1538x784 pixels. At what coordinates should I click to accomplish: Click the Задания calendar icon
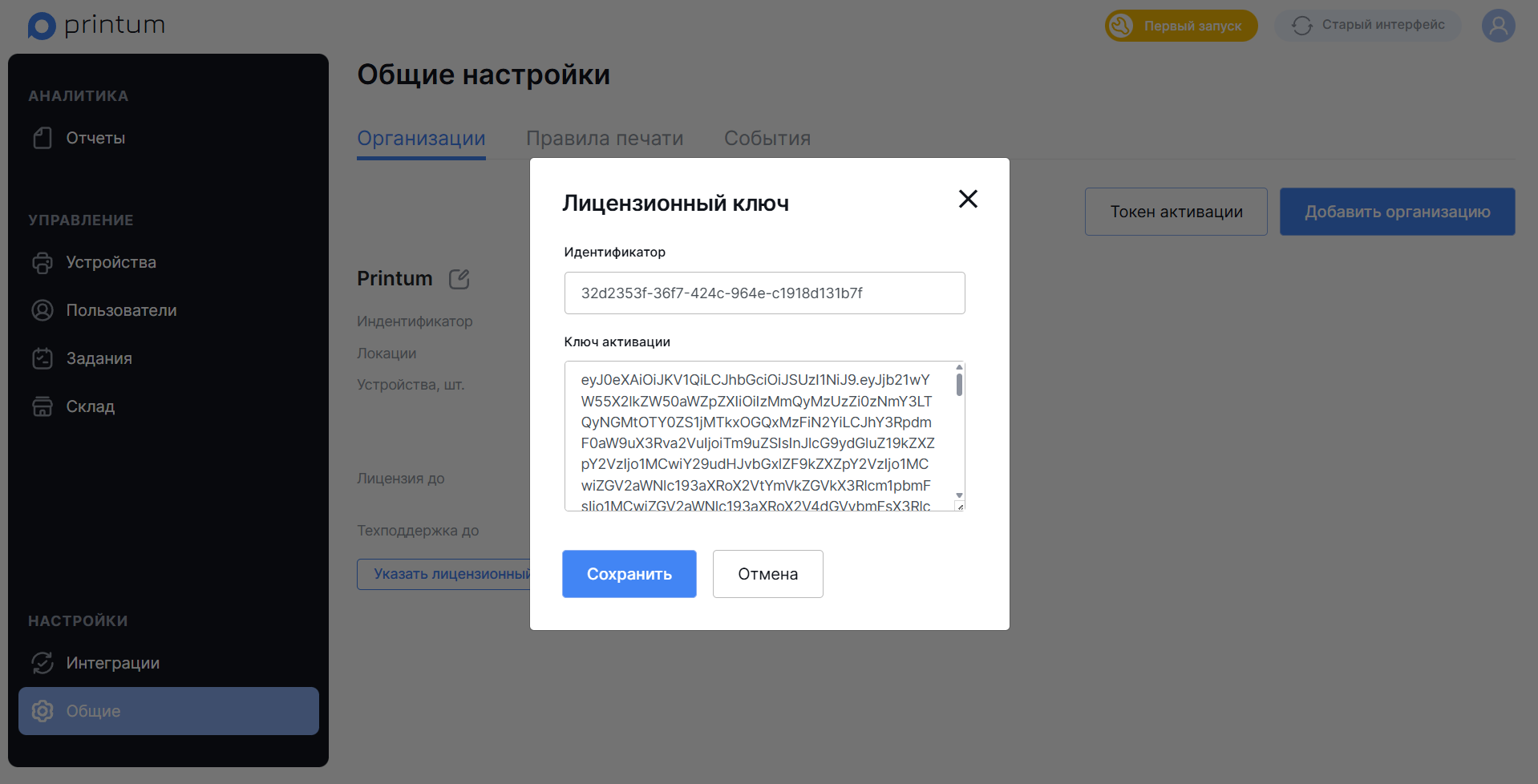[x=42, y=358]
